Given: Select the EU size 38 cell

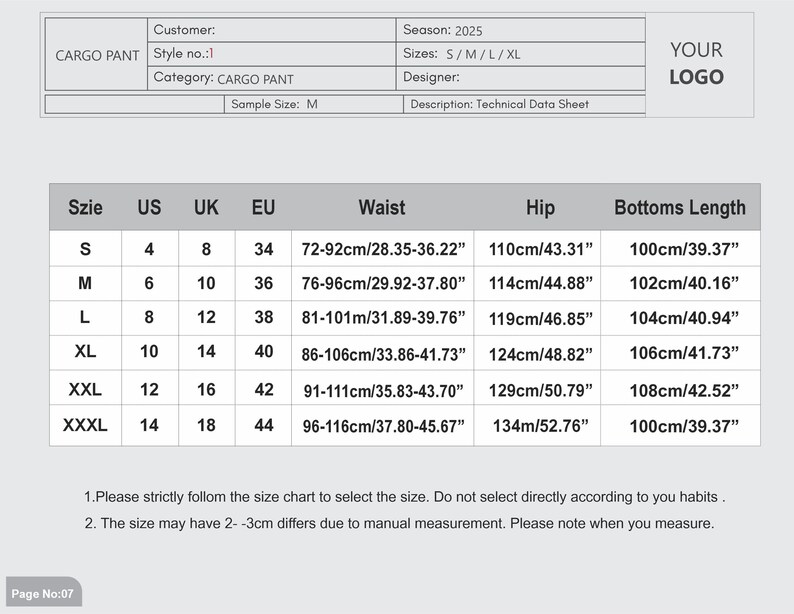Looking at the screenshot, I should [x=263, y=317].
